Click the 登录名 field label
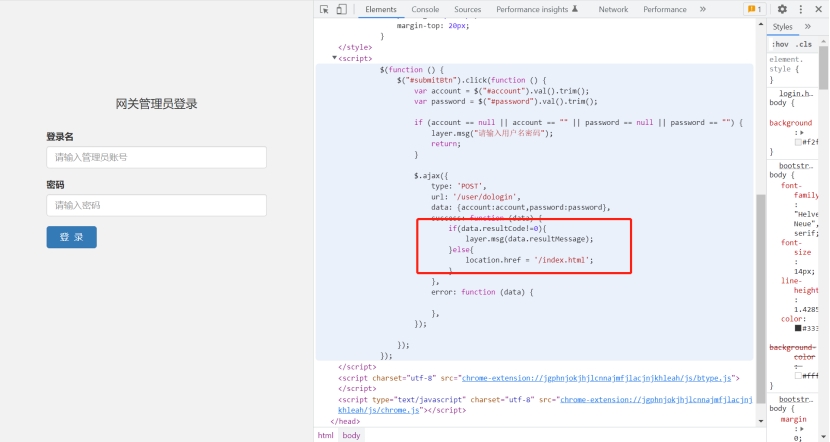 point(60,137)
